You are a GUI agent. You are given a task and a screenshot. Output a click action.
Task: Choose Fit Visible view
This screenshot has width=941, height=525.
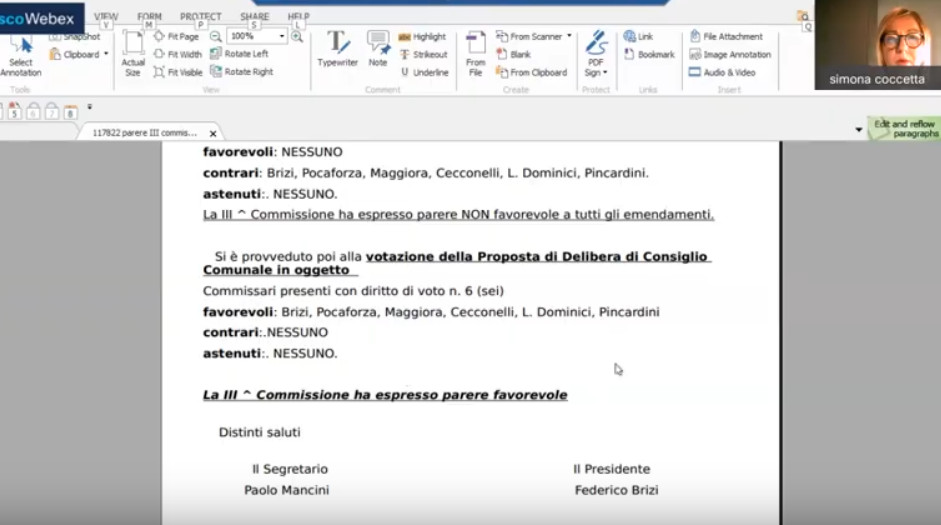(178, 72)
